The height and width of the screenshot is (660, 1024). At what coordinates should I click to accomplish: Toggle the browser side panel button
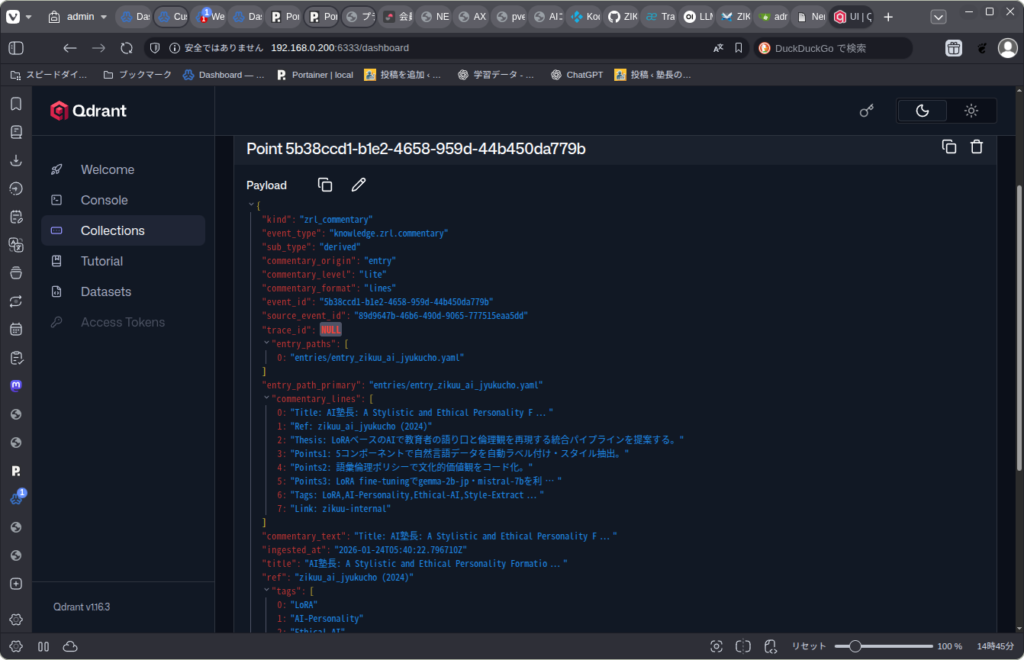pos(16,48)
